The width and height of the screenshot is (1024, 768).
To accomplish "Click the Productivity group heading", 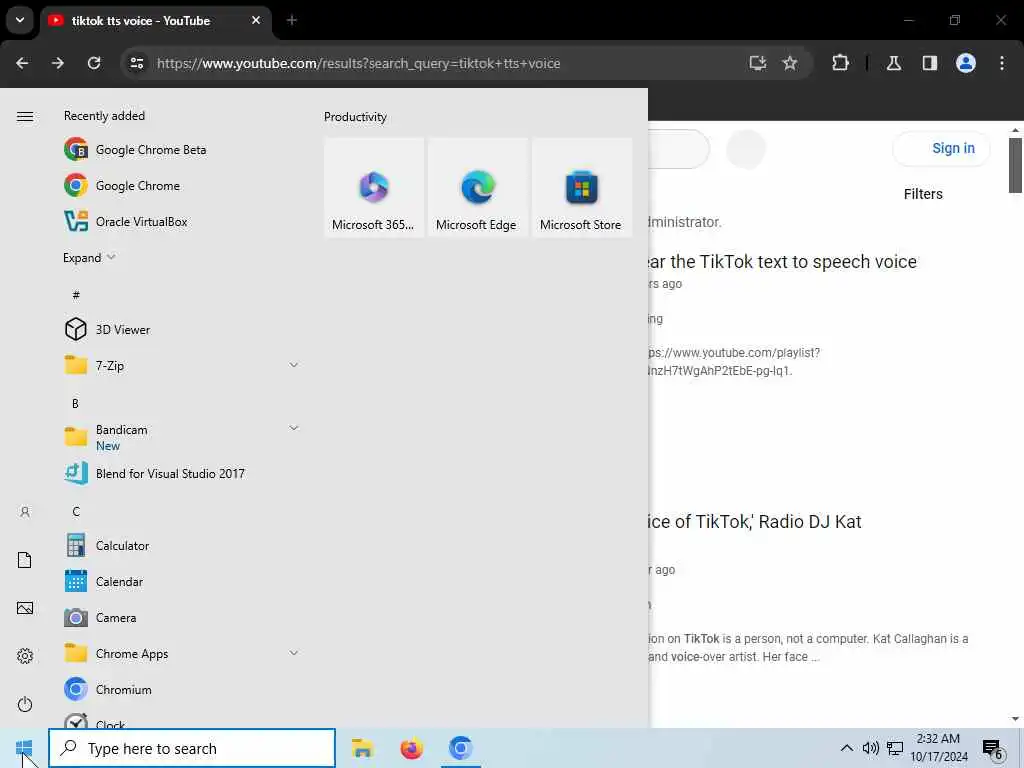I will click(355, 117).
